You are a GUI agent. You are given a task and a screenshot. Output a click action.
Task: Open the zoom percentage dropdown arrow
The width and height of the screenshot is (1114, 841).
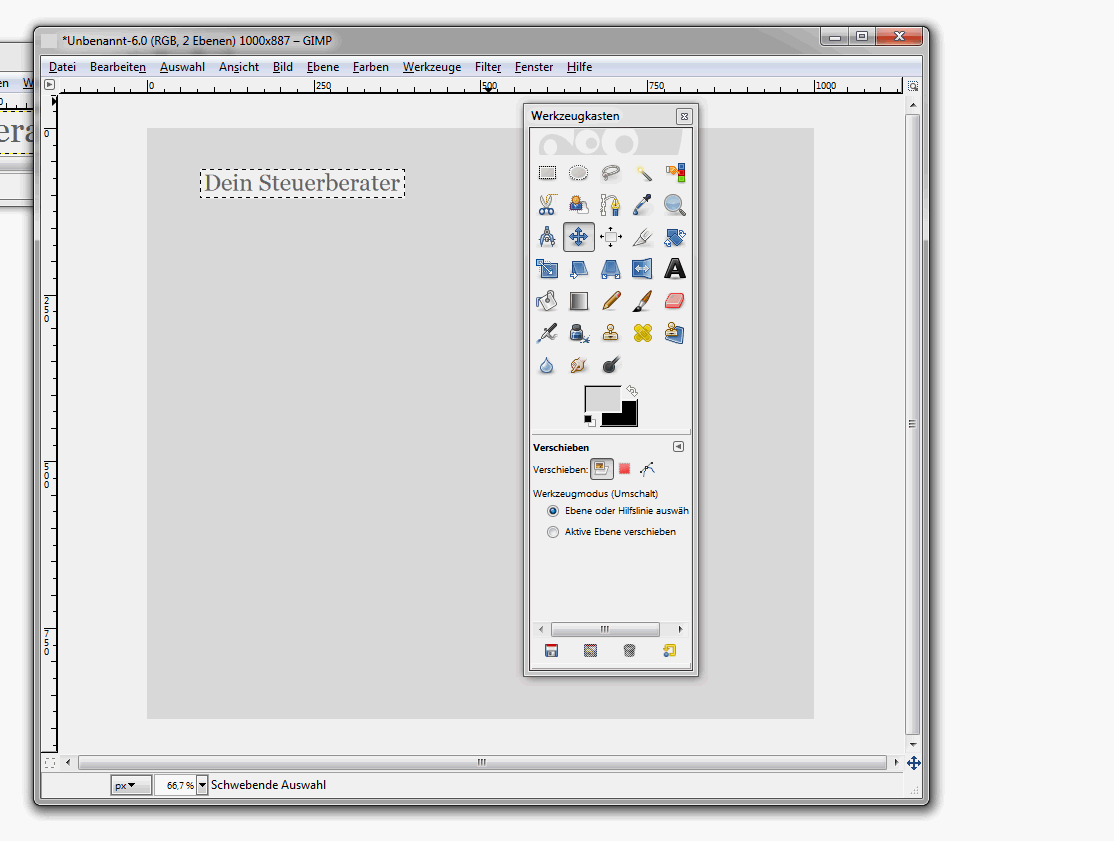coord(202,785)
